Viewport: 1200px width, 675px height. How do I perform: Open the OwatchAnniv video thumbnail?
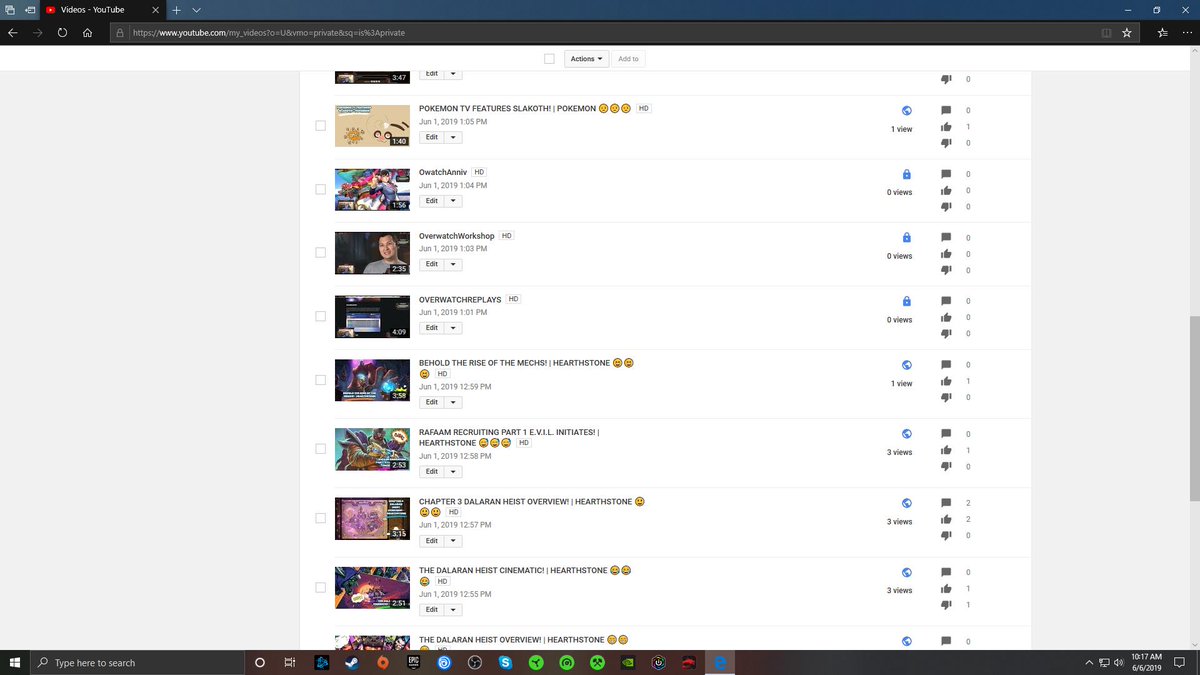click(x=372, y=189)
